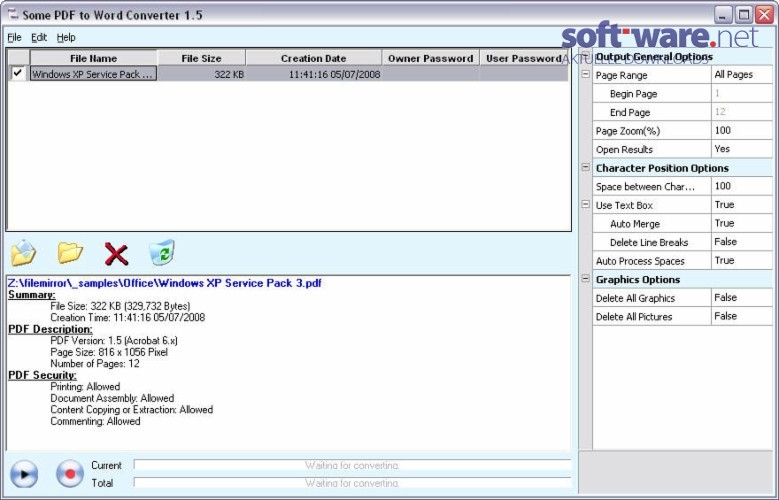
Task: Click the red X remove file icon
Action: (116, 254)
